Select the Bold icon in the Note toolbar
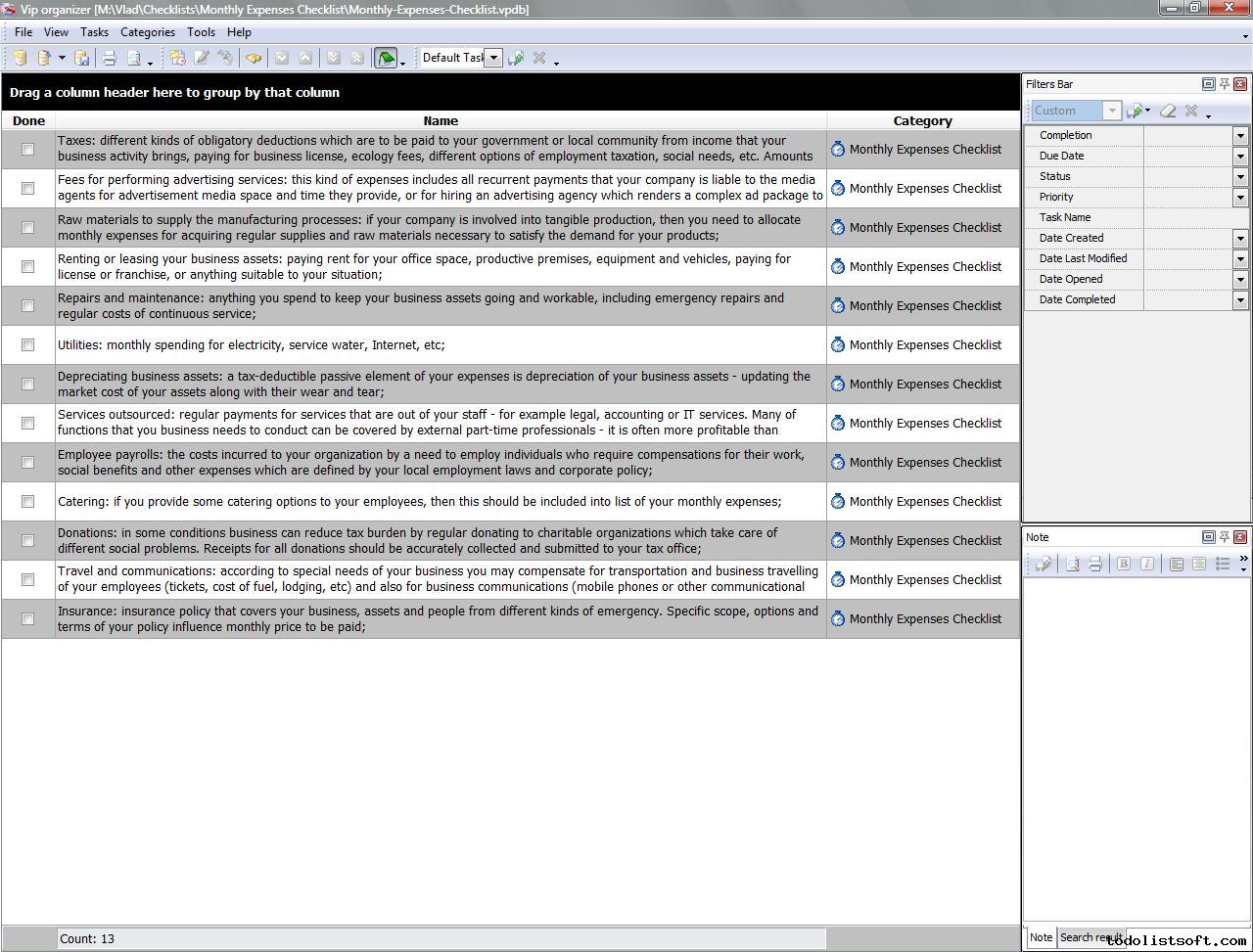This screenshot has width=1253, height=952. pyautogui.click(x=1124, y=565)
